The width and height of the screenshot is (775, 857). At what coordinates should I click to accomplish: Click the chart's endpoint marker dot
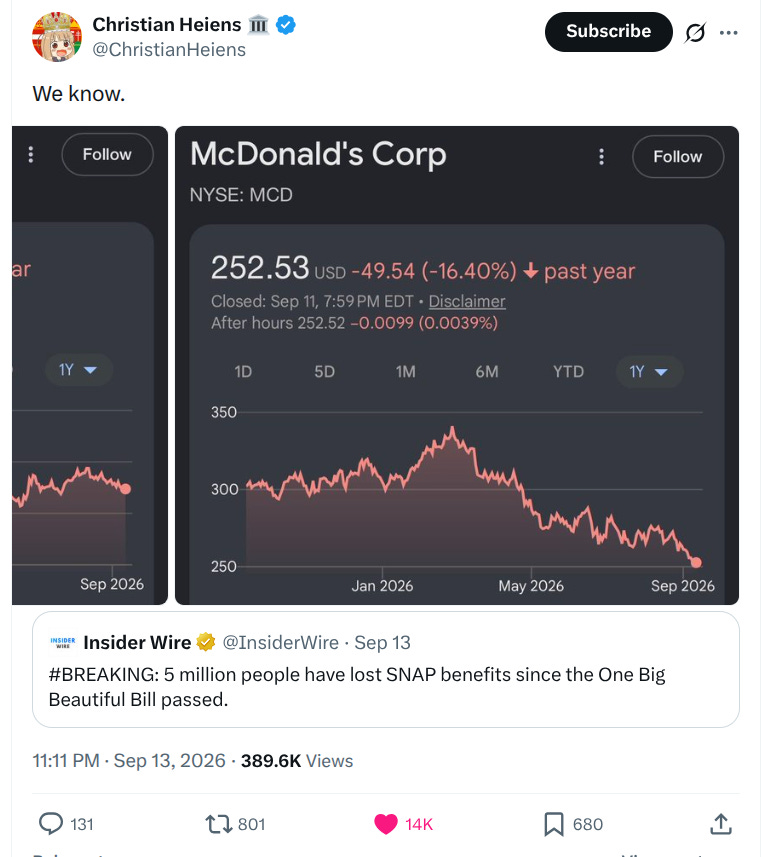(x=696, y=562)
